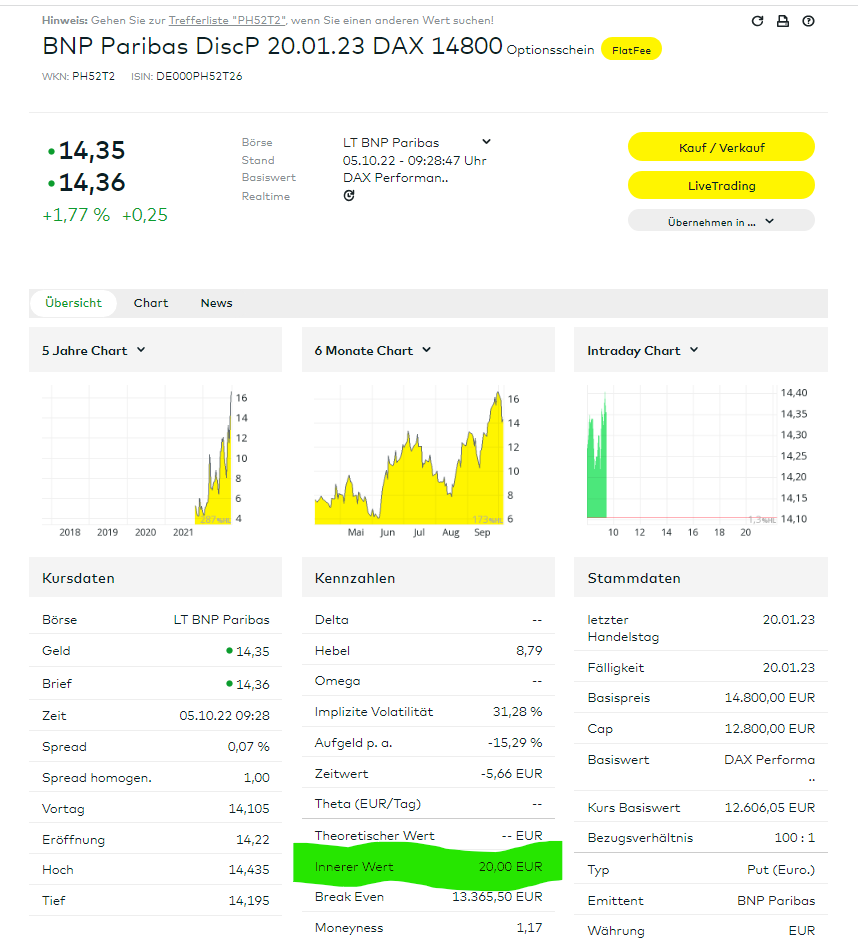Click the highlighted Innerer Wert row
Viewport: 858px width, 939px height.
[x=428, y=866]
